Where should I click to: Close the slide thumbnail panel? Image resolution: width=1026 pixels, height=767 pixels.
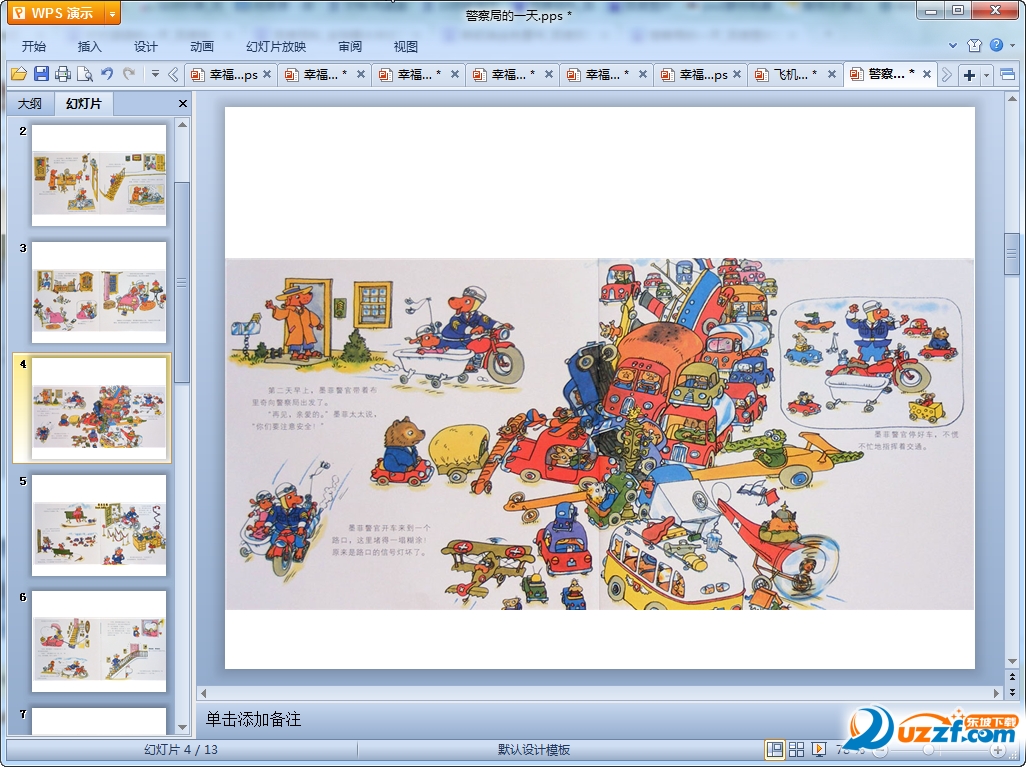pyautogui.click(x=183, y=103)
